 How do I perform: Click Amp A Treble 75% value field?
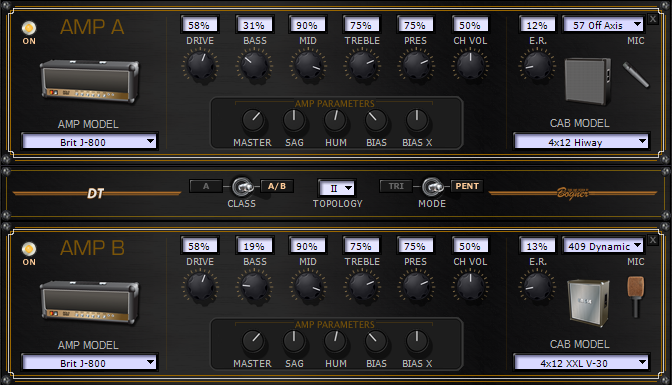click(x=361, y=25)
